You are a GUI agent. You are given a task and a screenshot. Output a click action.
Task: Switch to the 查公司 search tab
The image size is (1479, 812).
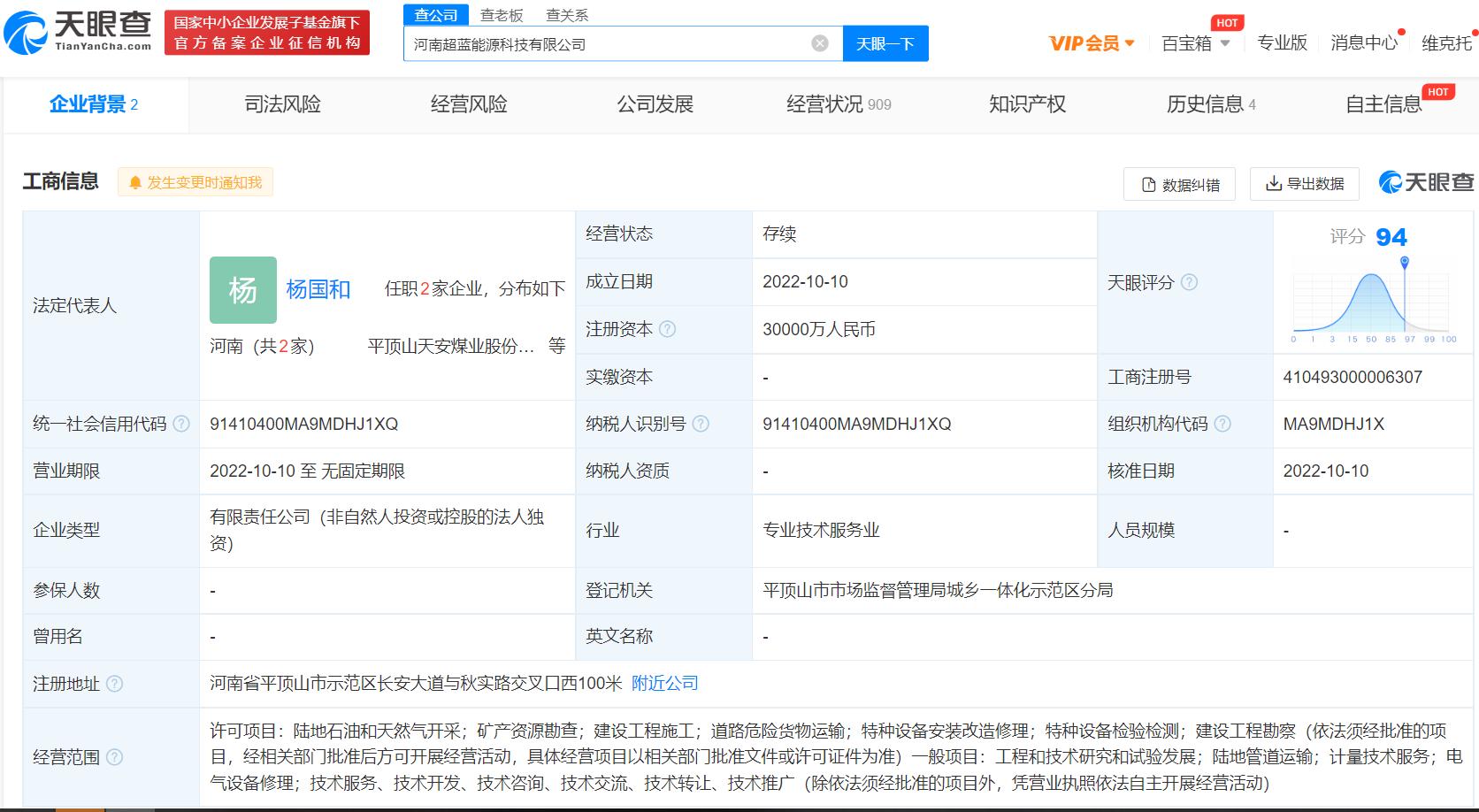[x=436, y=15]
